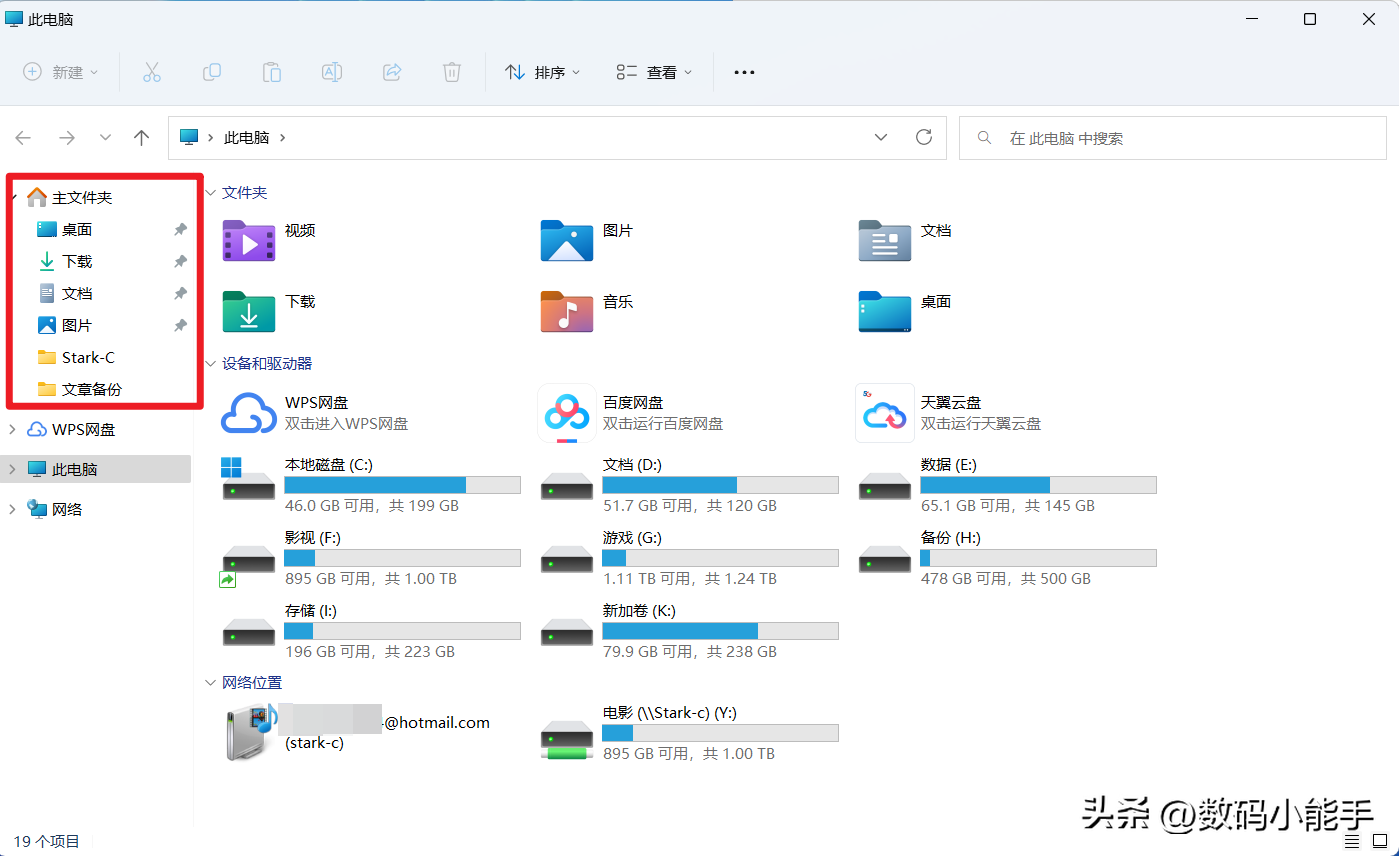Open the 百度网盘 cloud drive icon
The width and height of the screenshot is (1399, 856).
[x=567, y=413]
